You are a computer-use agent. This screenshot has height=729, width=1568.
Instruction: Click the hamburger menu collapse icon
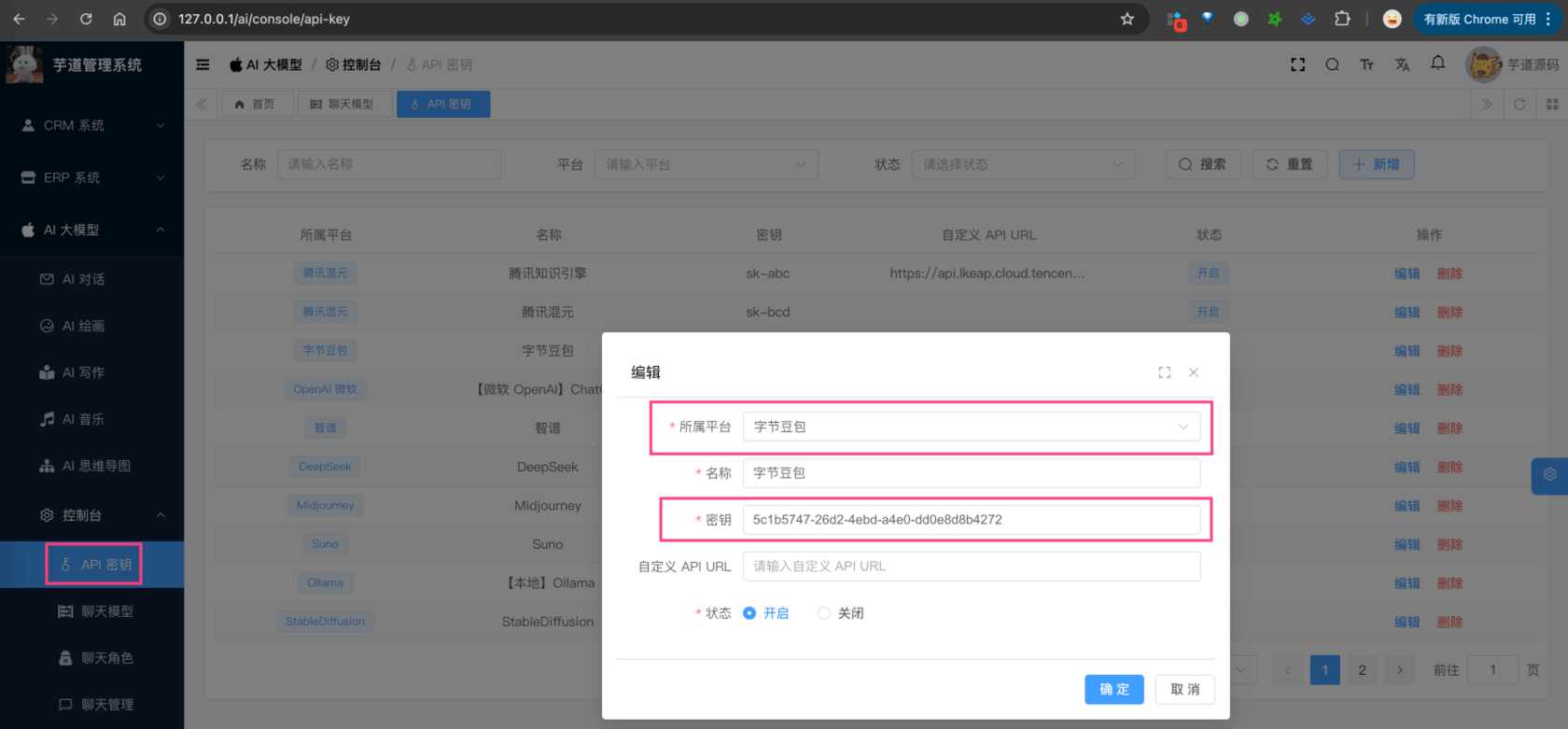point(203,64)
